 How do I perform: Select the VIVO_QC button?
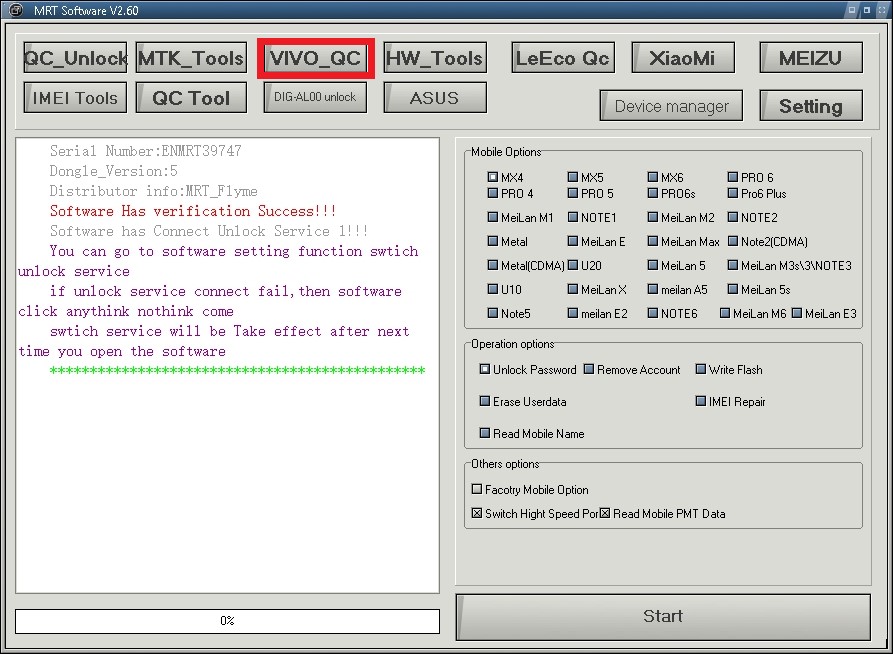pos(316,58)
